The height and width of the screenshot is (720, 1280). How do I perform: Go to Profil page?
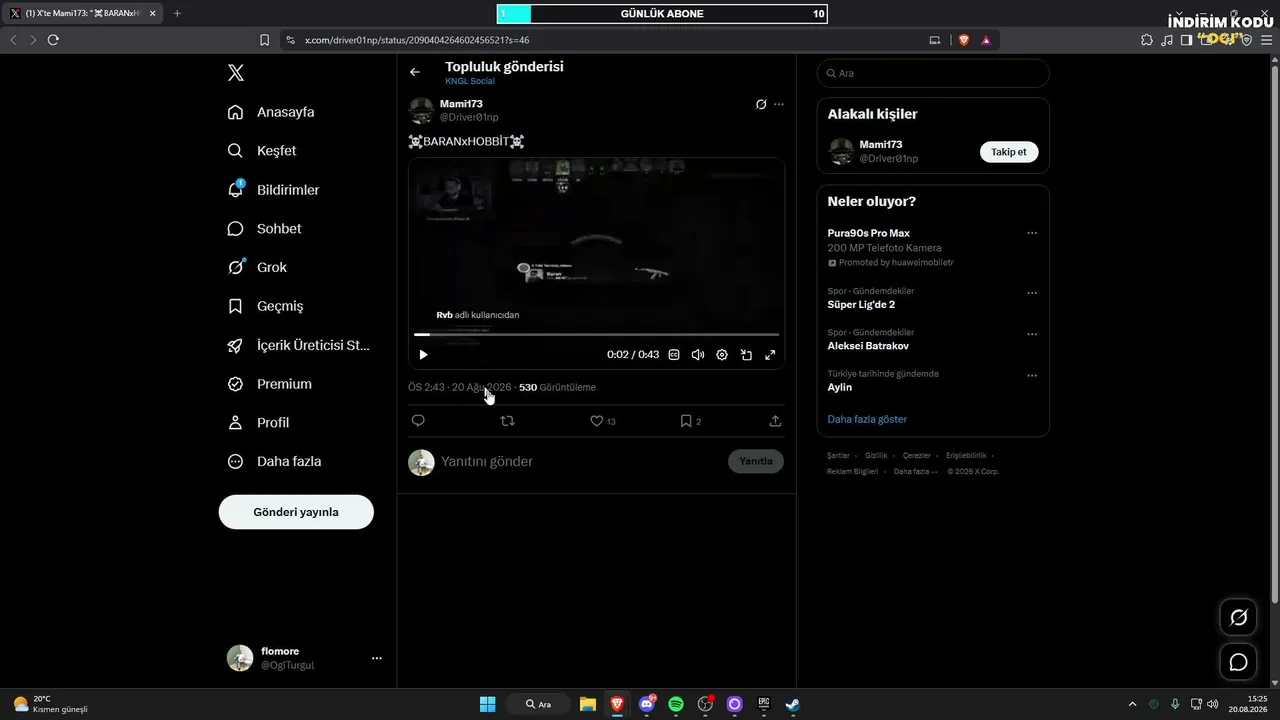(258, 423)
